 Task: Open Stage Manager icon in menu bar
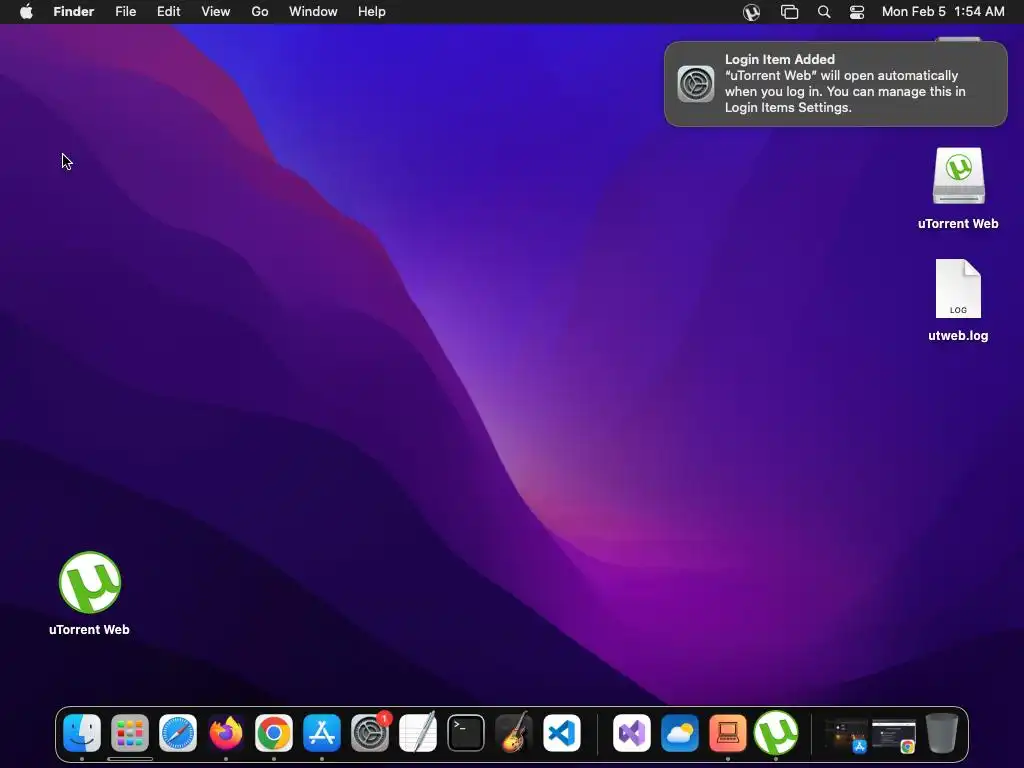click(790, 12)
